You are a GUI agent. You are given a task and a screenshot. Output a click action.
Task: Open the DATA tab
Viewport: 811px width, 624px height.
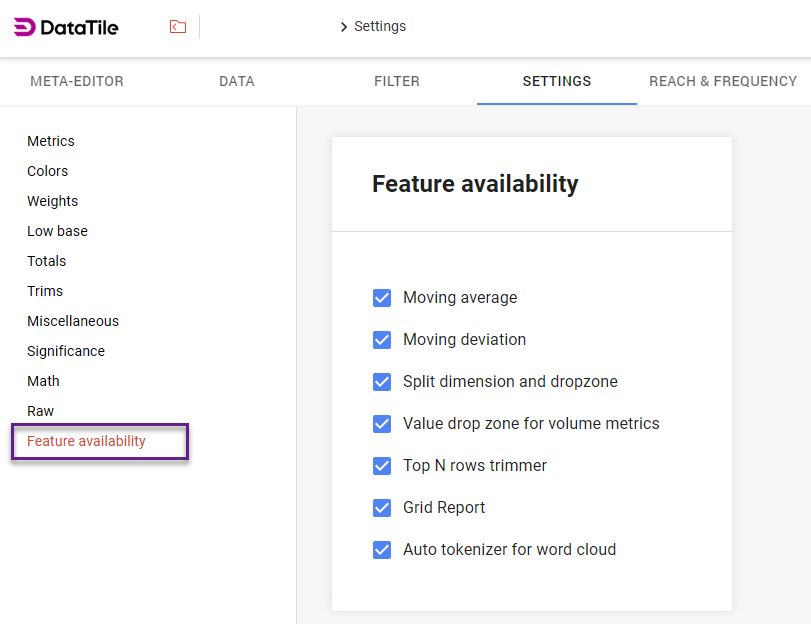click(236, 81)
